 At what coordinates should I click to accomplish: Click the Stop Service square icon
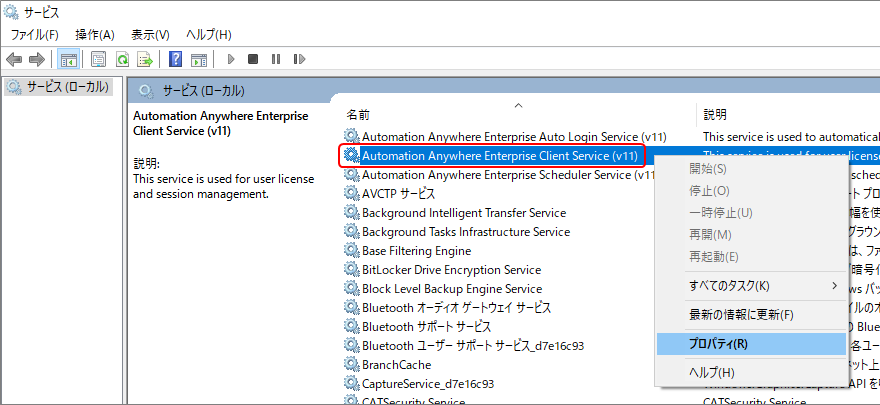point(253,59)
